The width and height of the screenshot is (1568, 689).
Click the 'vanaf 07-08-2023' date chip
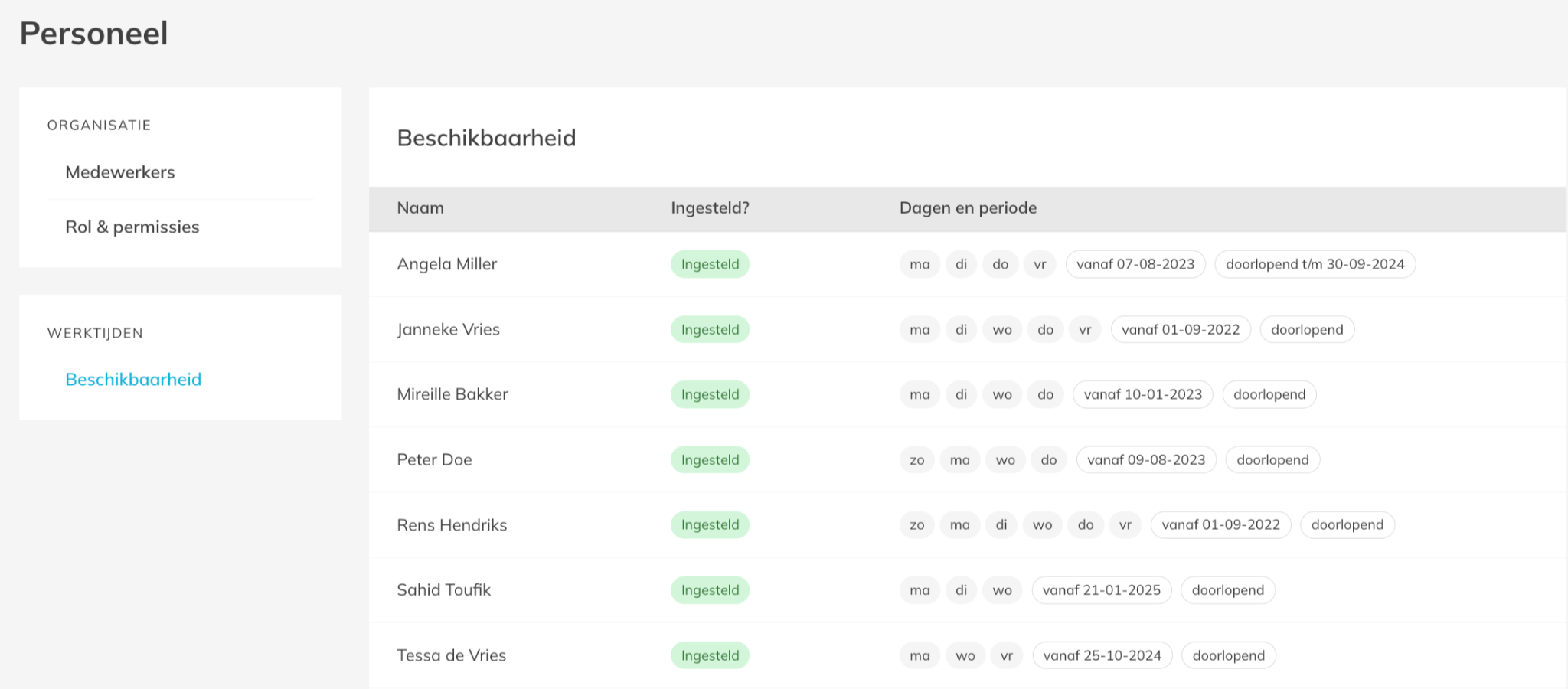coord(1135,264)
